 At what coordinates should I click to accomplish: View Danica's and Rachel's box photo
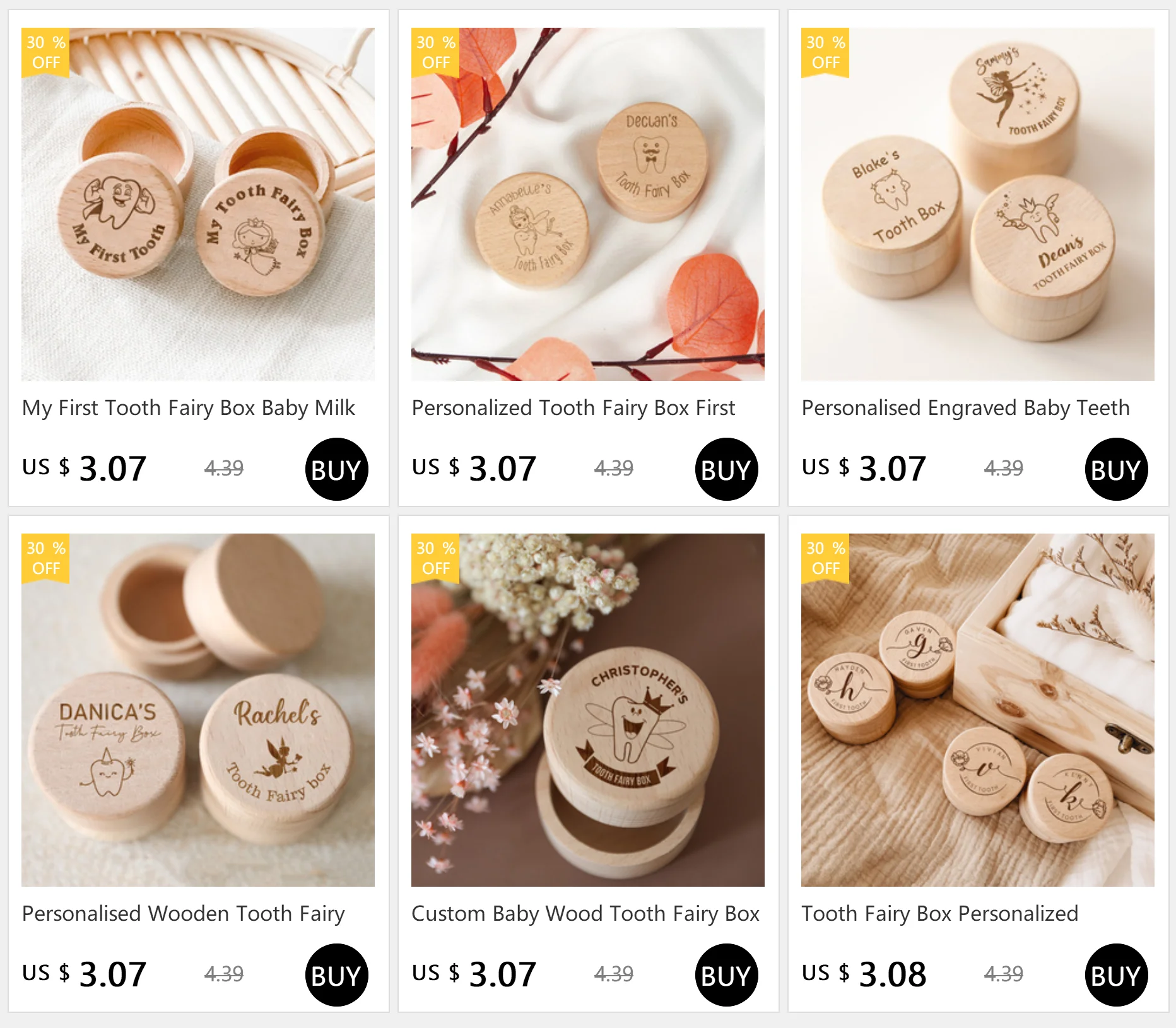(198, 710)
